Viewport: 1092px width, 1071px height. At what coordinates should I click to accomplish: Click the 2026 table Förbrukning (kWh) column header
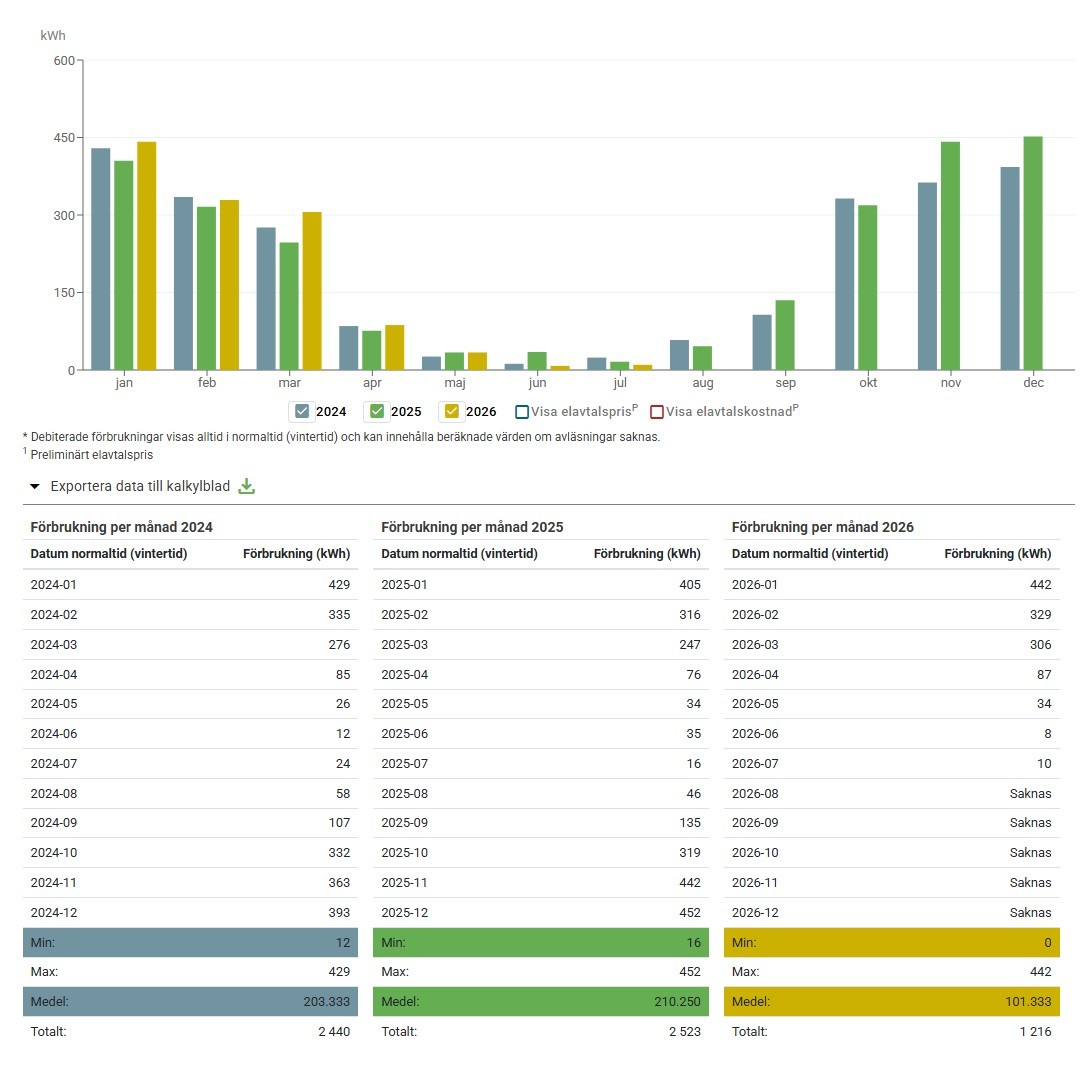(x=998, y=554)
